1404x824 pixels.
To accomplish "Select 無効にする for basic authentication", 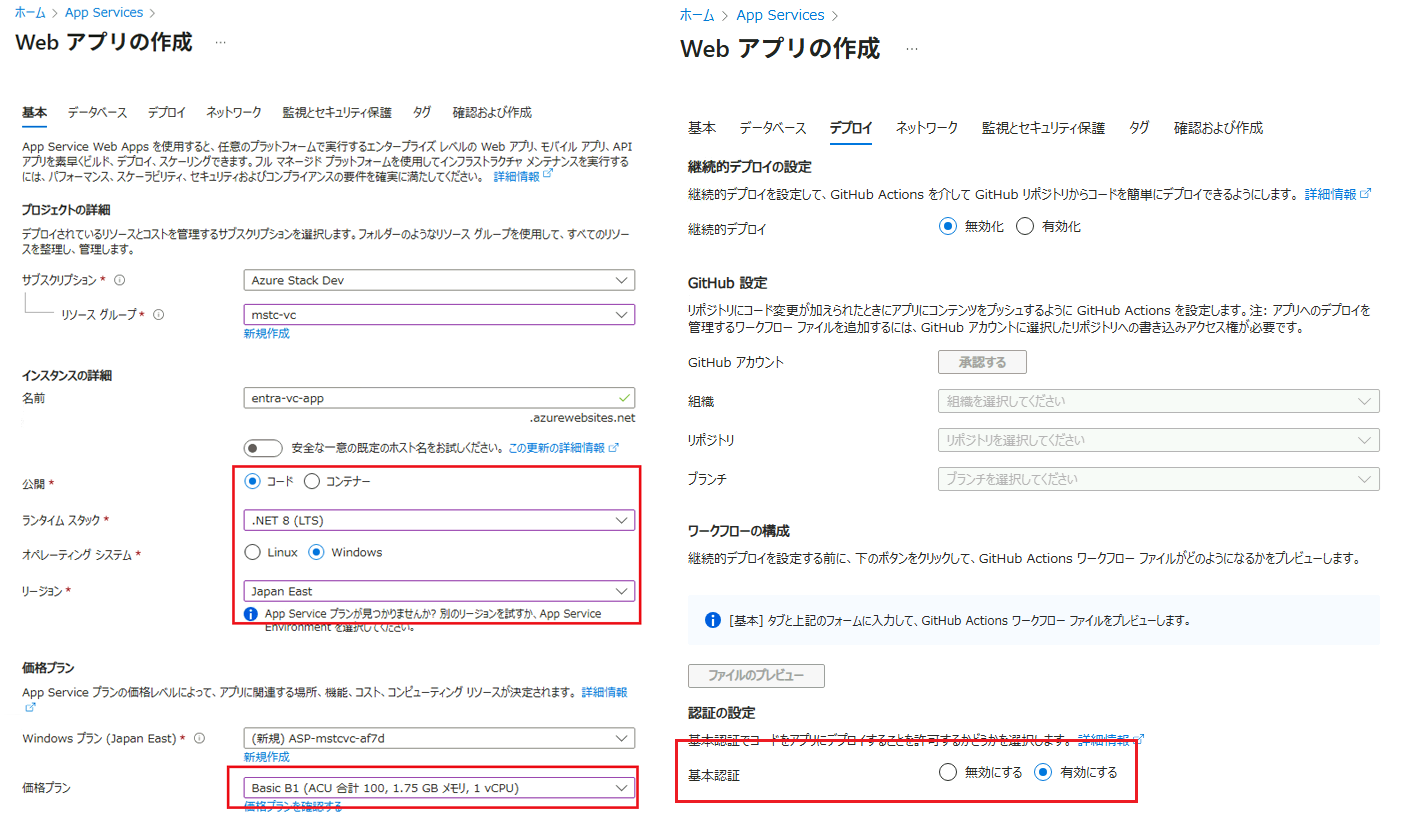I will click(948, 773).
